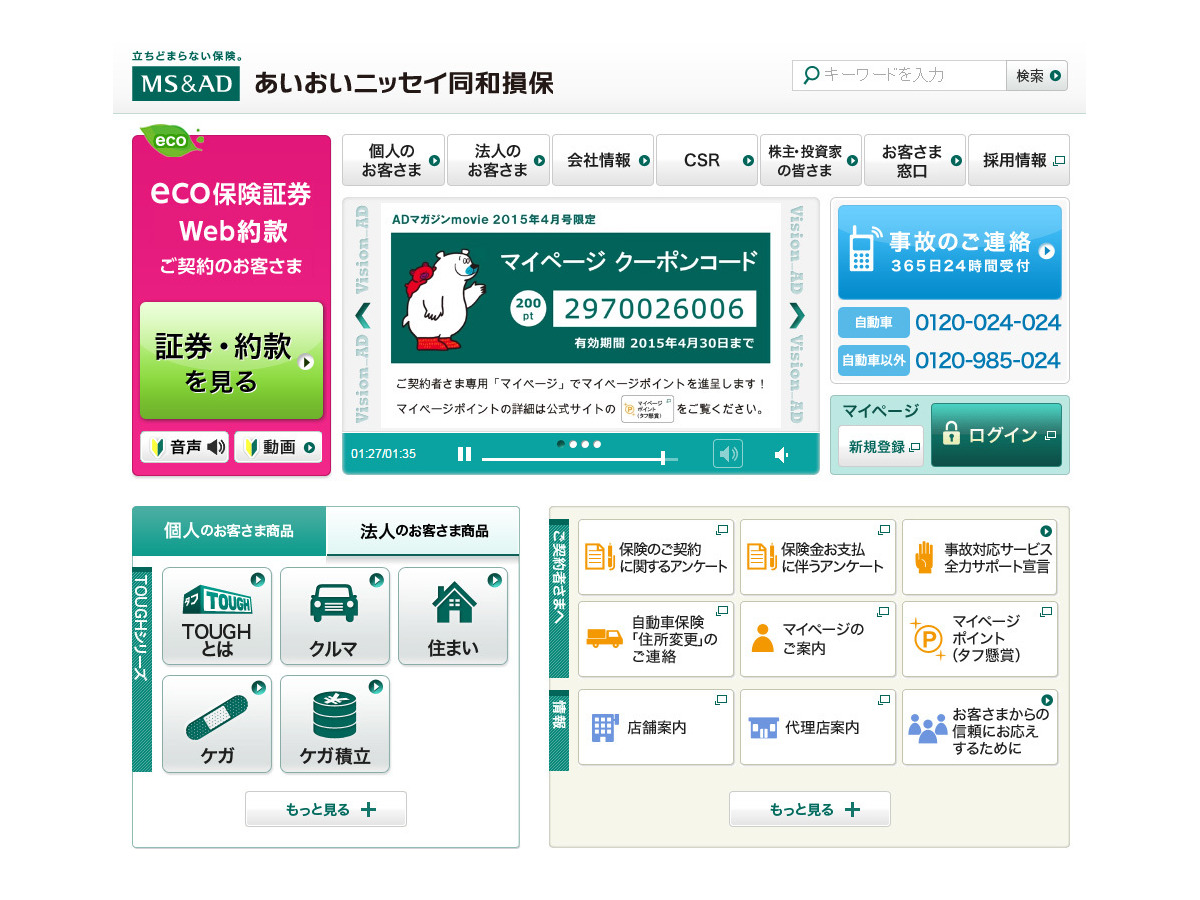Open マイページポイント (タフ懸賞) tile
This screenshot has width=1200, height=900.
[979, 639]
